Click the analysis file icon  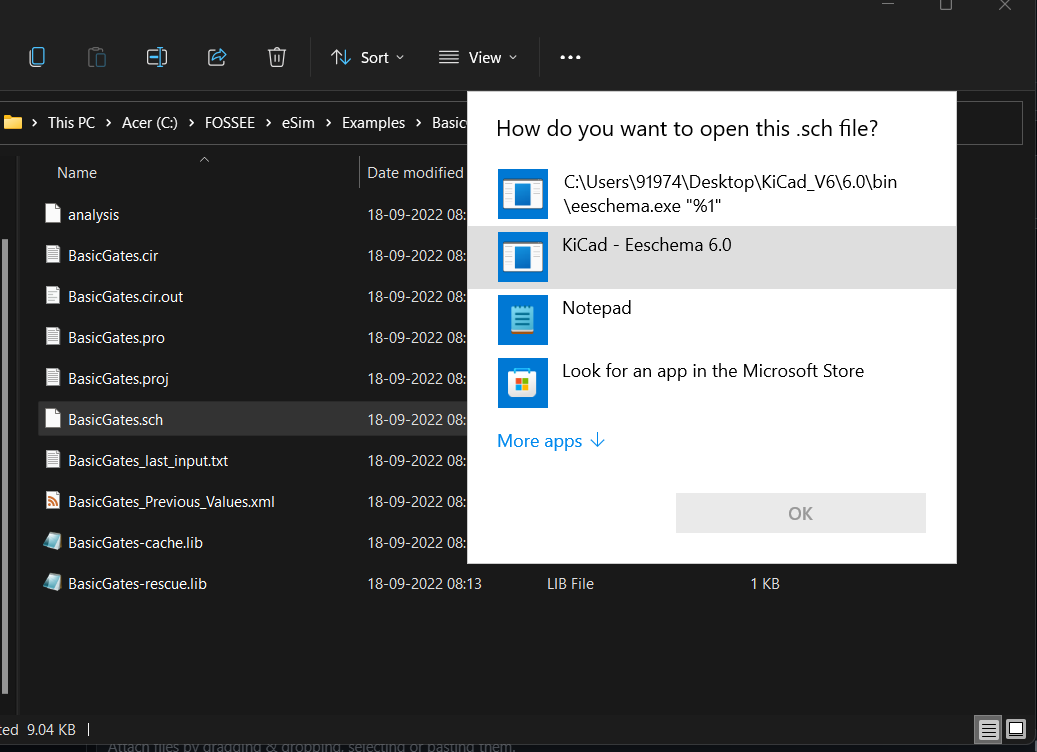tap(53, 214)
